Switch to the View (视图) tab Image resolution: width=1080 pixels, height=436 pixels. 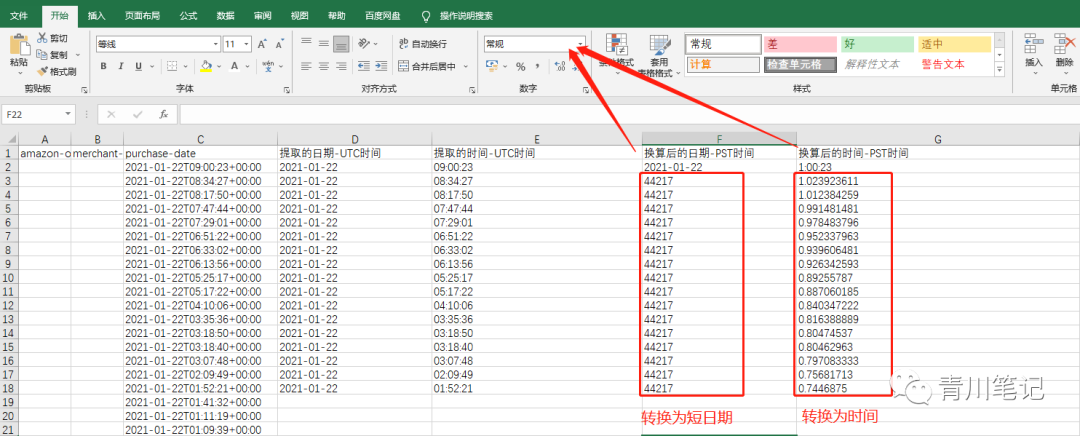(x=300, y=15)
